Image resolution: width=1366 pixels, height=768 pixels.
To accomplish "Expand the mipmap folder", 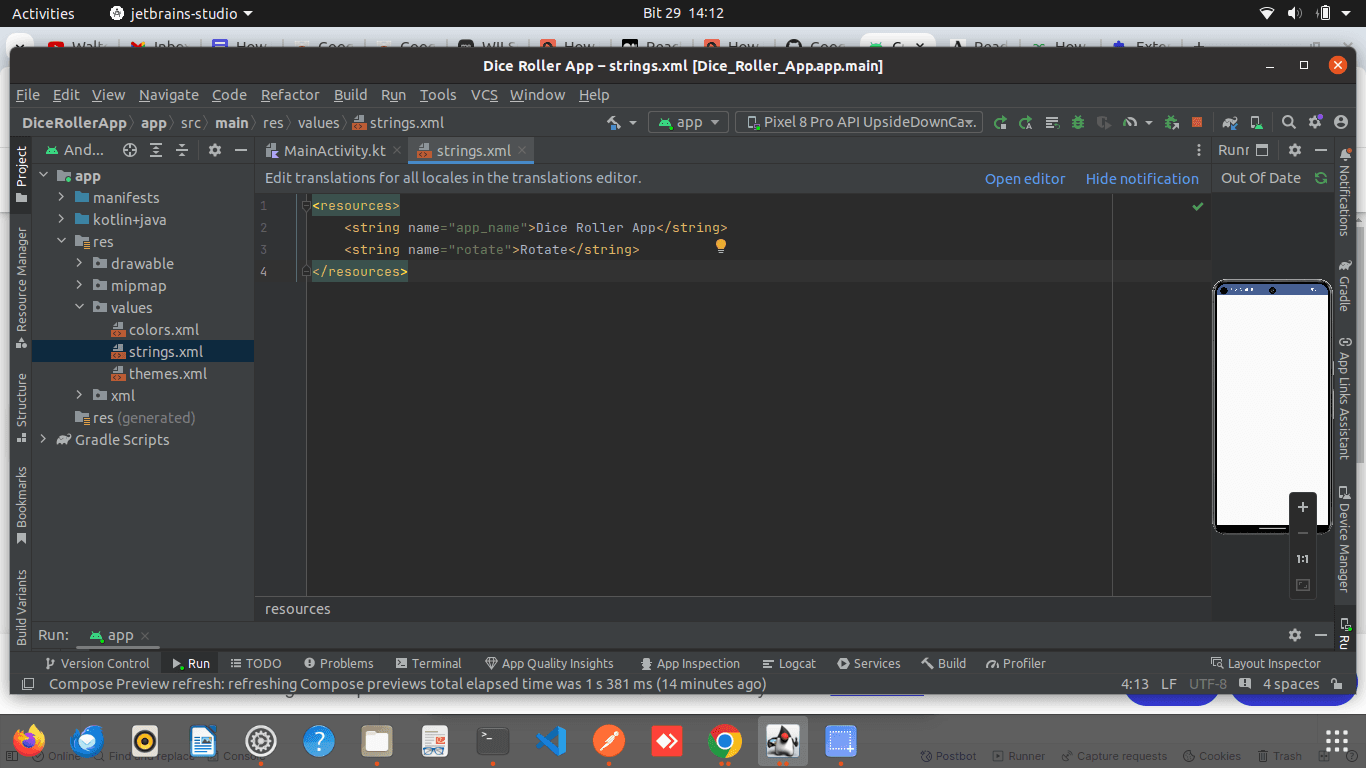I will (x=80, y=286).
